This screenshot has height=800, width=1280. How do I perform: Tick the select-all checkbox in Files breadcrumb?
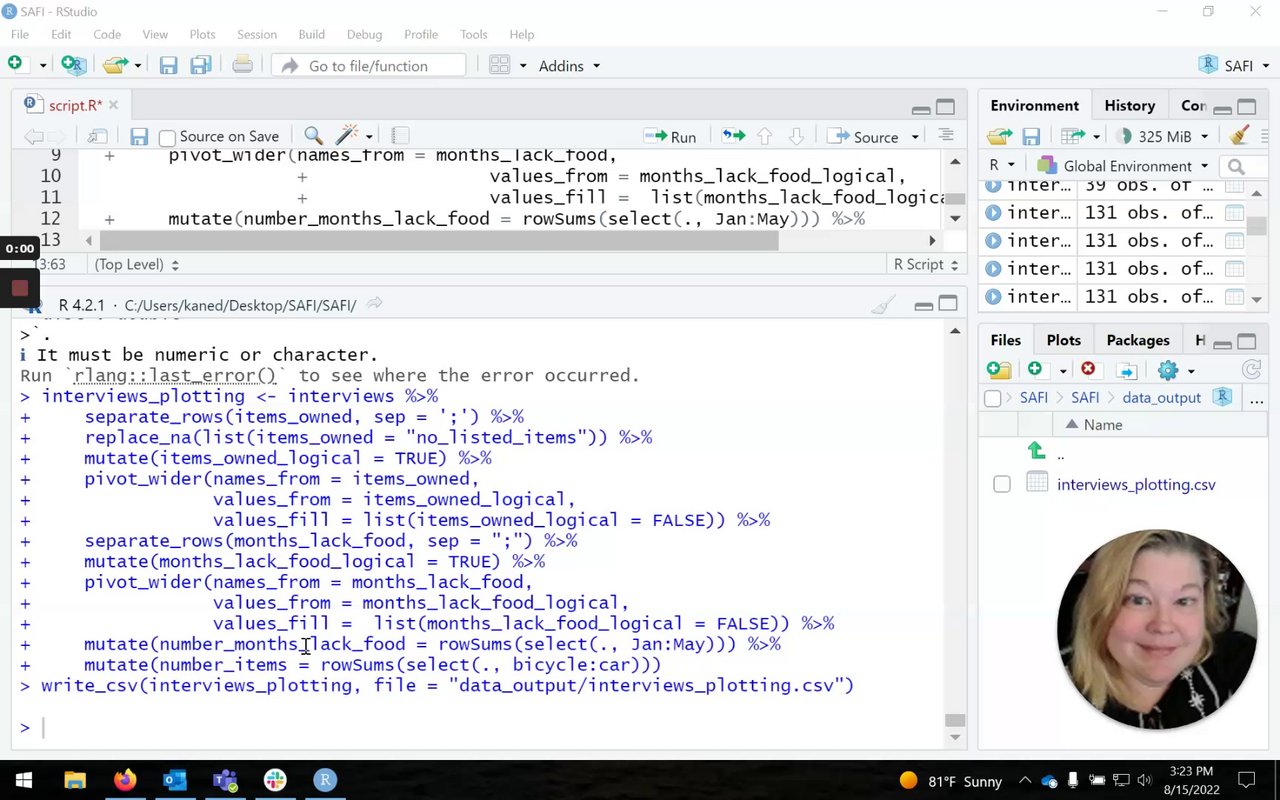point(993,398)
